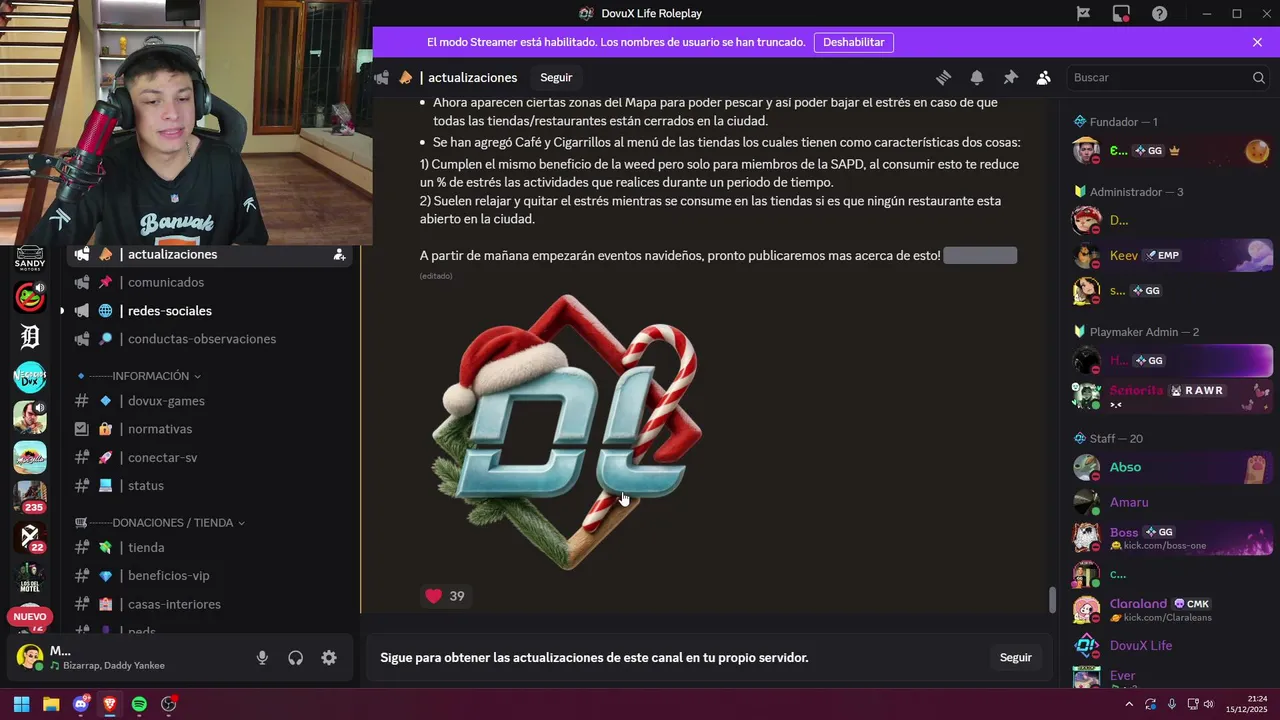Open user settings gear icon
The height and width of the screenshot is (720, 1280).
click(329, 657)
